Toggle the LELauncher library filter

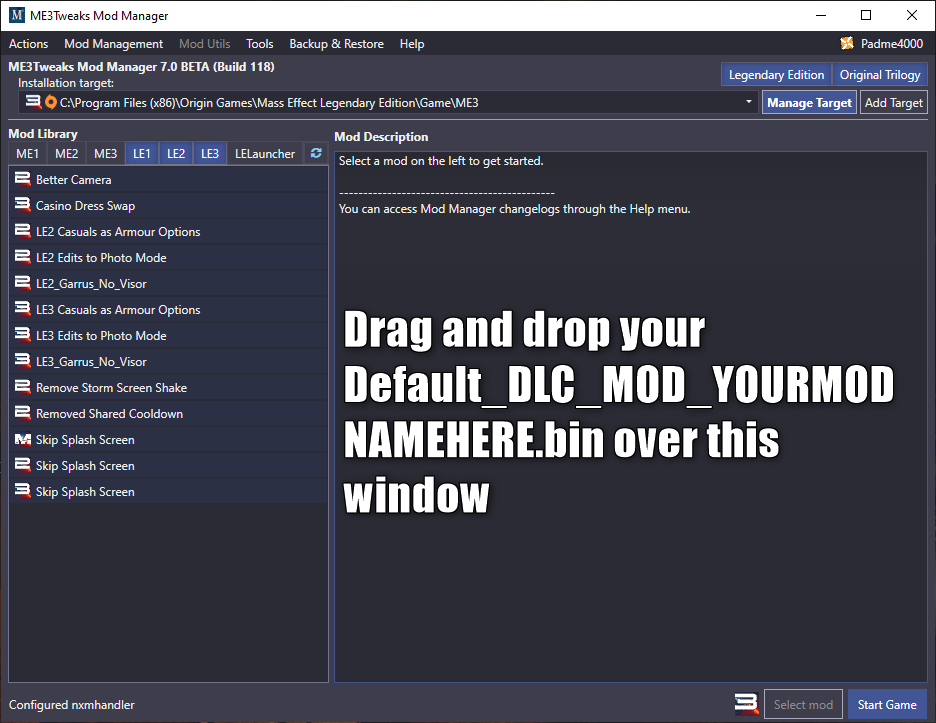pyautogui.click(x=265, y=153)
